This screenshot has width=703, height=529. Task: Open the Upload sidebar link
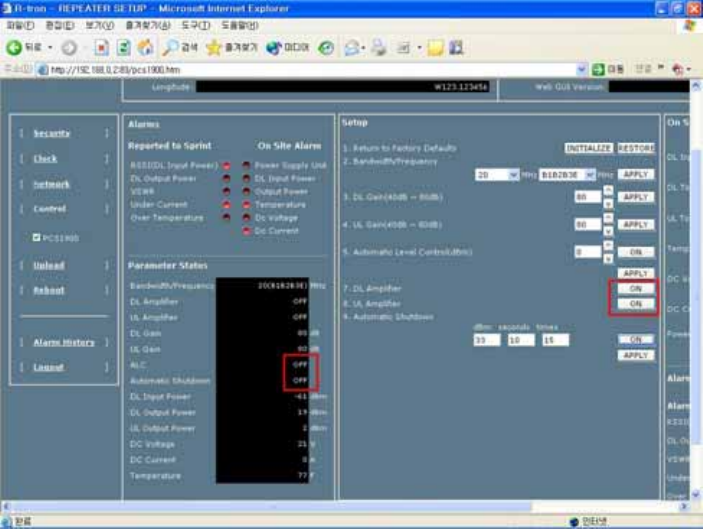(49, 265)
